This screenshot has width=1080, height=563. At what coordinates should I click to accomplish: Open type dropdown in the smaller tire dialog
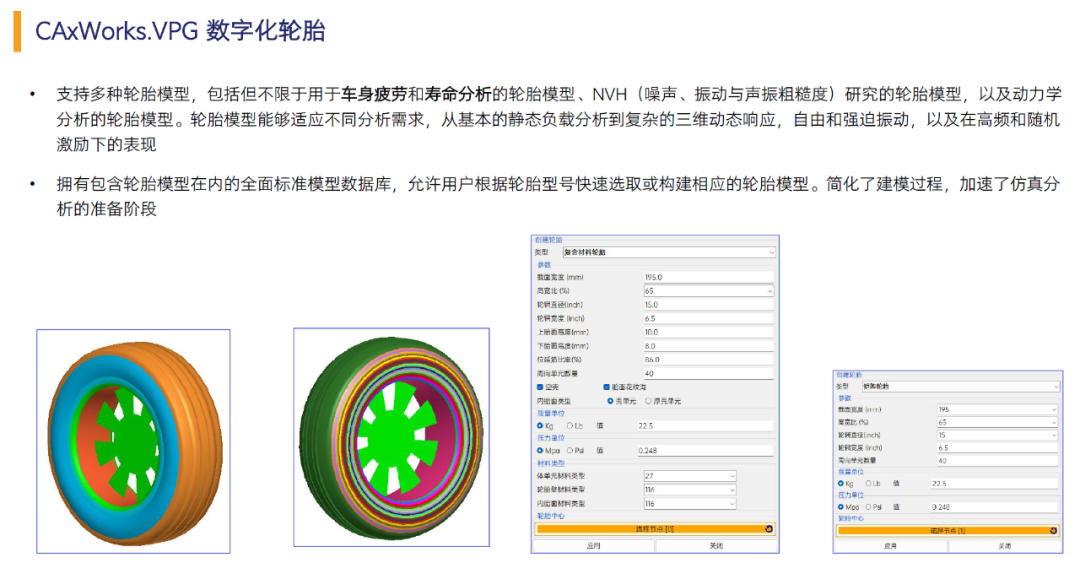(960, 387)
